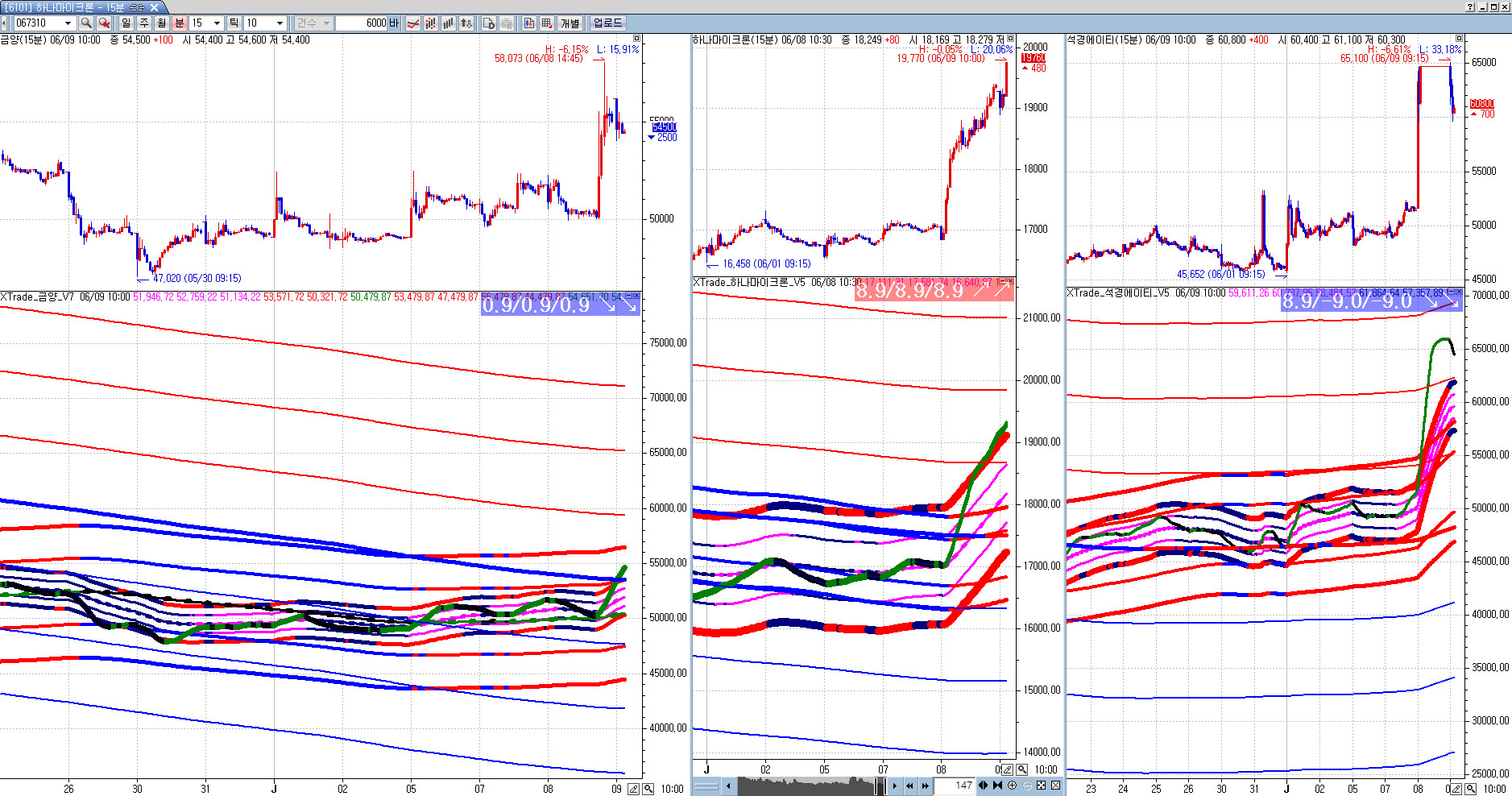Image resolution: width=1512 pixels, height=796 pixels.
Task: Click the 업로드 button
Action: click(x=607, y=23)
